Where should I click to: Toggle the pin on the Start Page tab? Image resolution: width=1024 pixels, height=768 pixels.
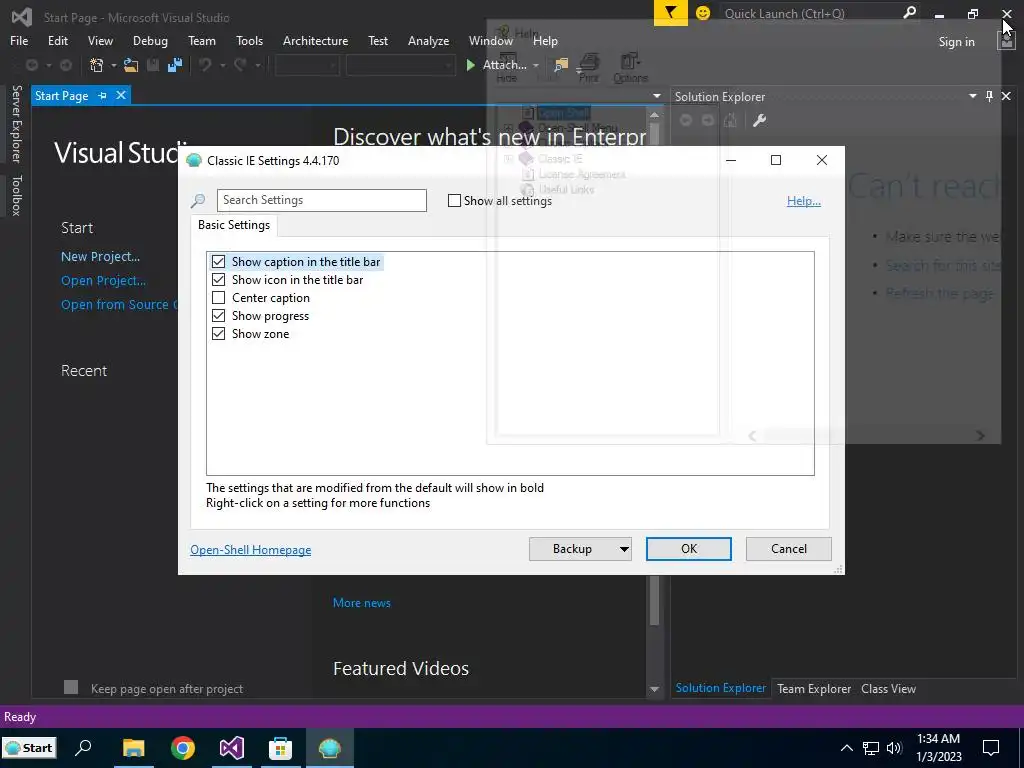[102, 96]
